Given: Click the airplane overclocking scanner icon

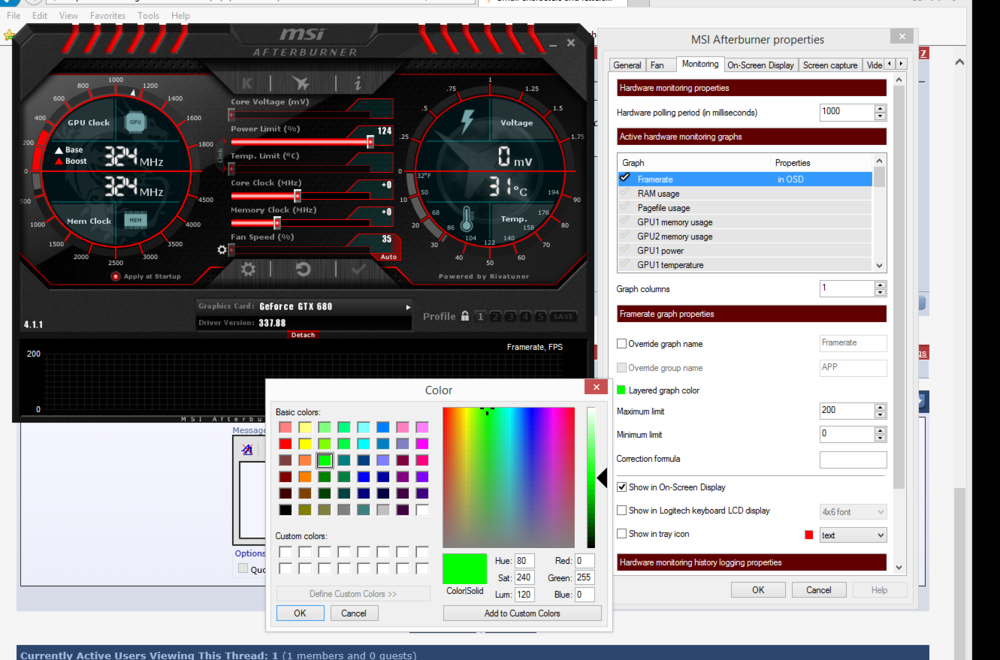Looking at the screenshot, I should pyautogui.click(x=301, y=84).
